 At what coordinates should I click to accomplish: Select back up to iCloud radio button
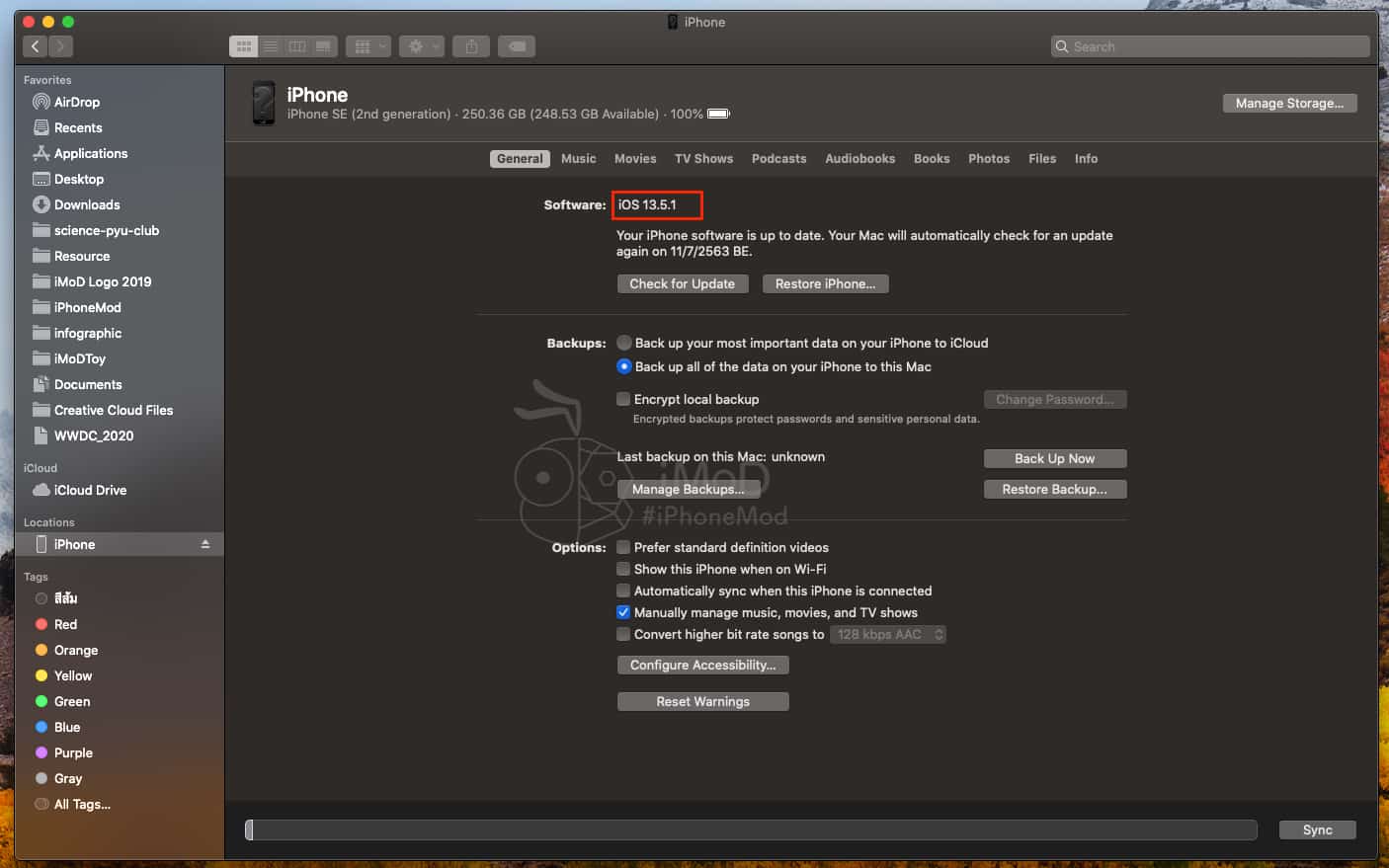tap(624, 343)
